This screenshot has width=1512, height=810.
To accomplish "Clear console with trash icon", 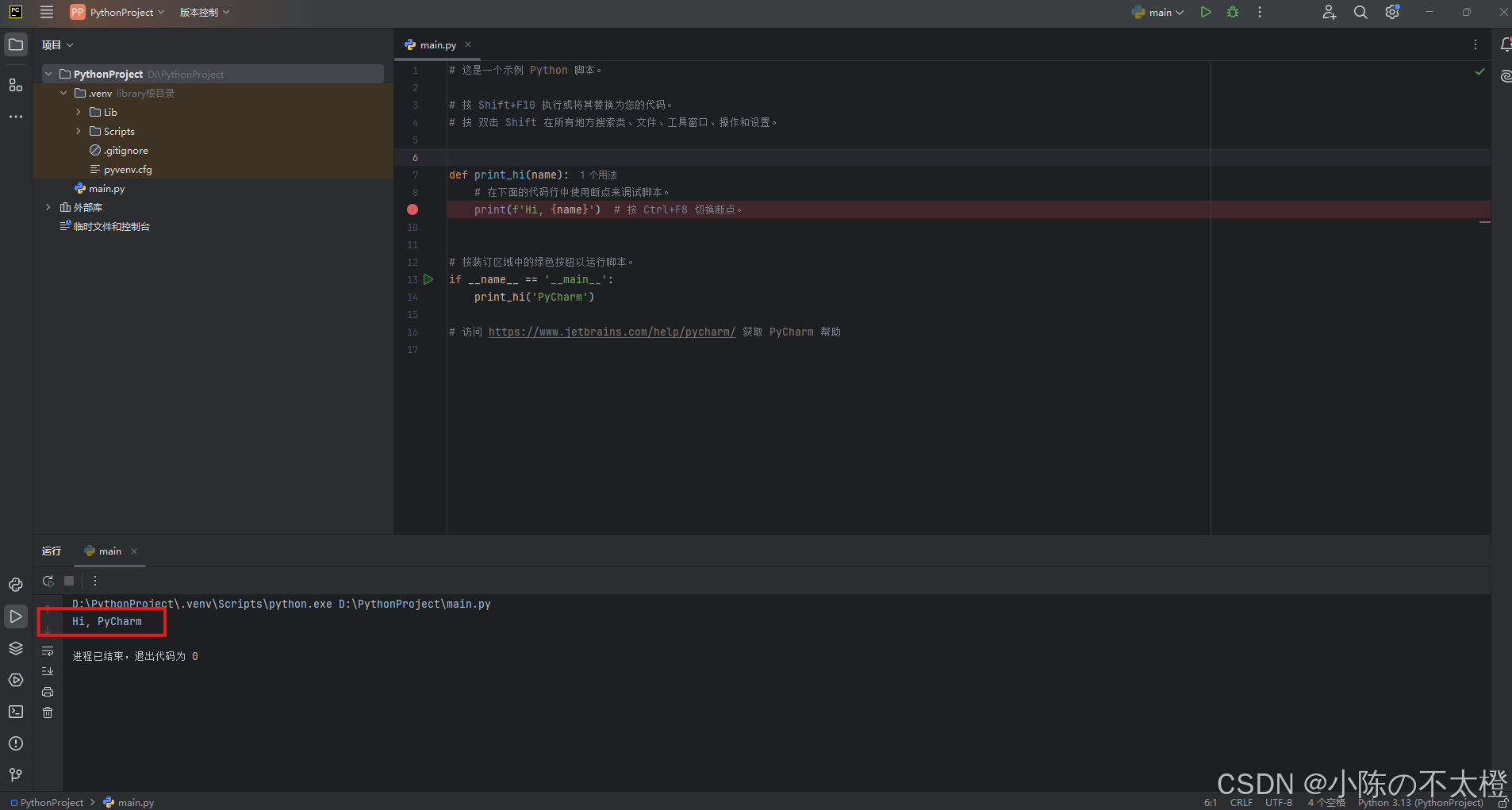I will (x=48, y=712).
